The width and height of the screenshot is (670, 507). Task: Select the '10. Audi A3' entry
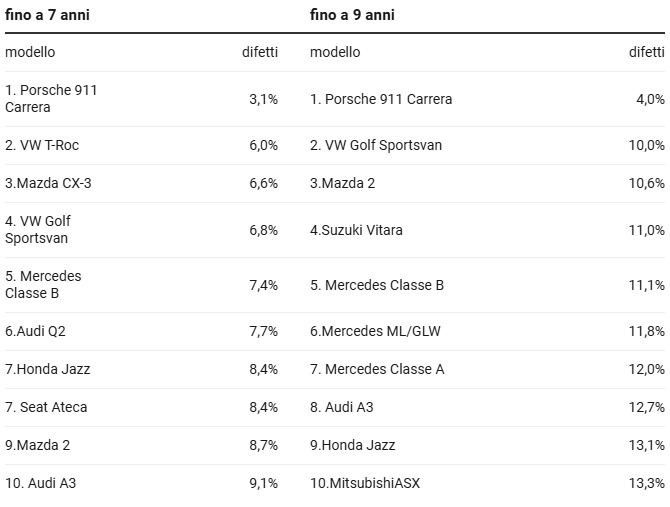click(x=40, y=483)
